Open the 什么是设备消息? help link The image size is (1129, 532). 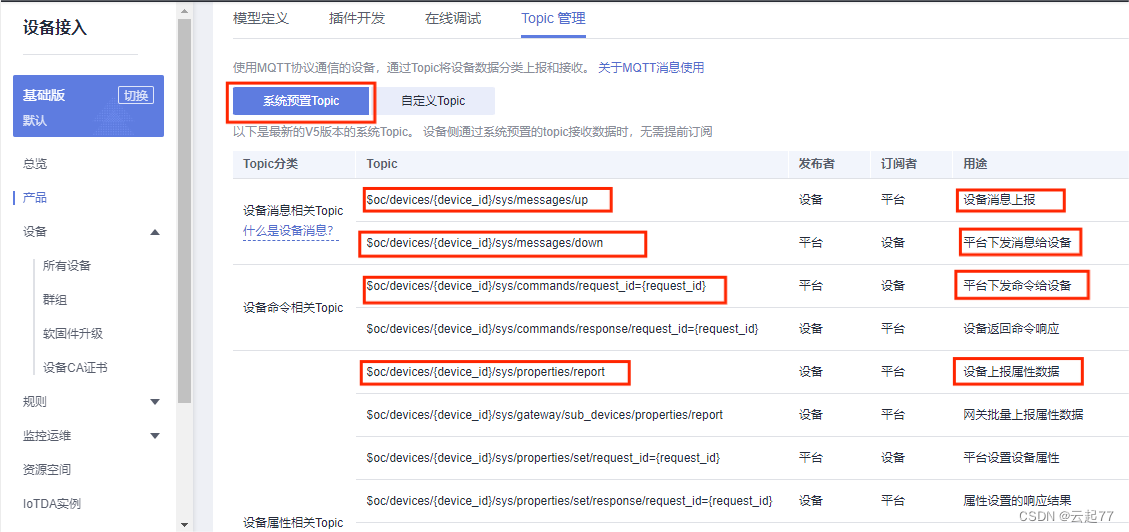click(x=291, y=231)
